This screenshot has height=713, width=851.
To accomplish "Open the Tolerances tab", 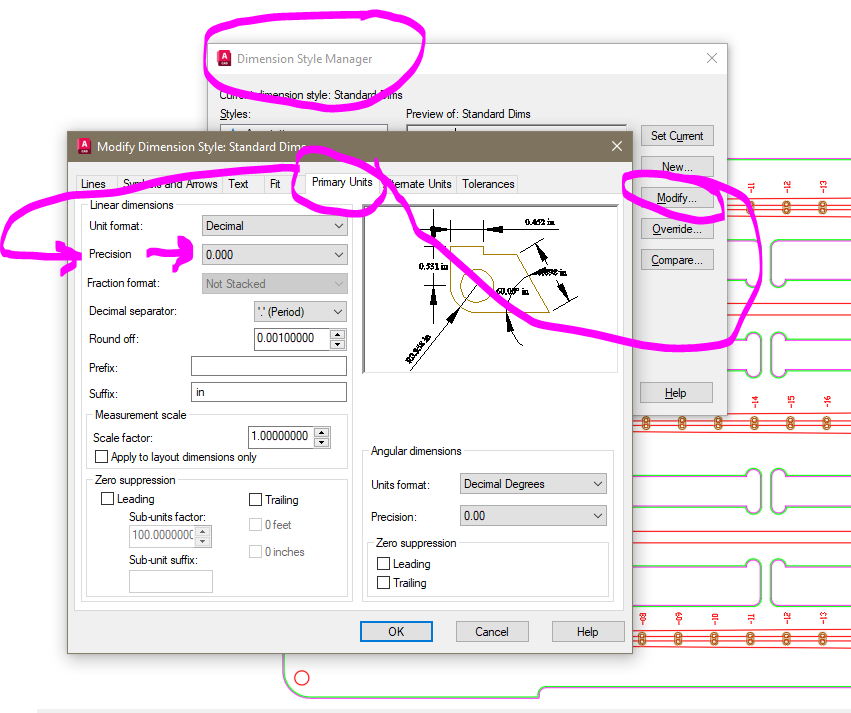I will pos(488,184).
